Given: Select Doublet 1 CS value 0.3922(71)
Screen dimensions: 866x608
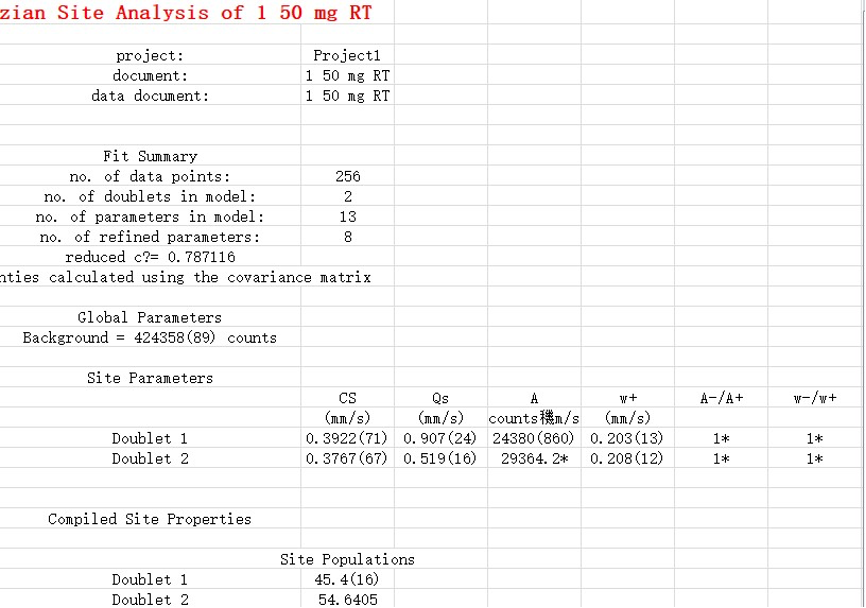Looking at the screenshot, I should tap(347, 438).
